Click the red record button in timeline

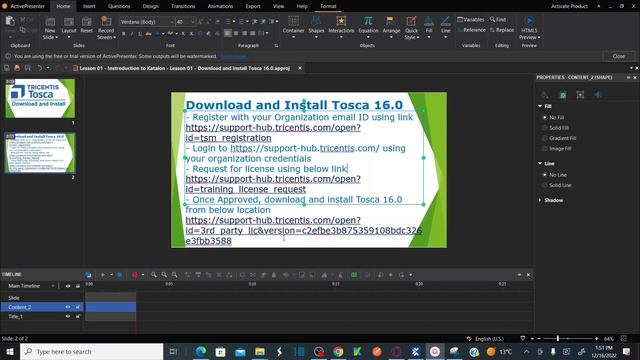[x=135, y=275]
